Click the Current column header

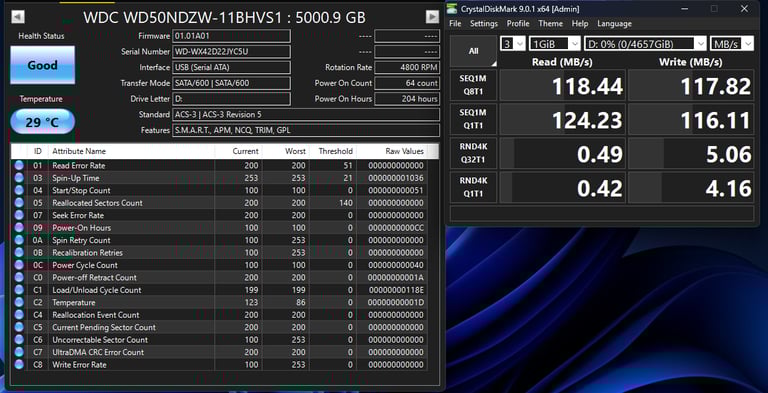point(238,151)
